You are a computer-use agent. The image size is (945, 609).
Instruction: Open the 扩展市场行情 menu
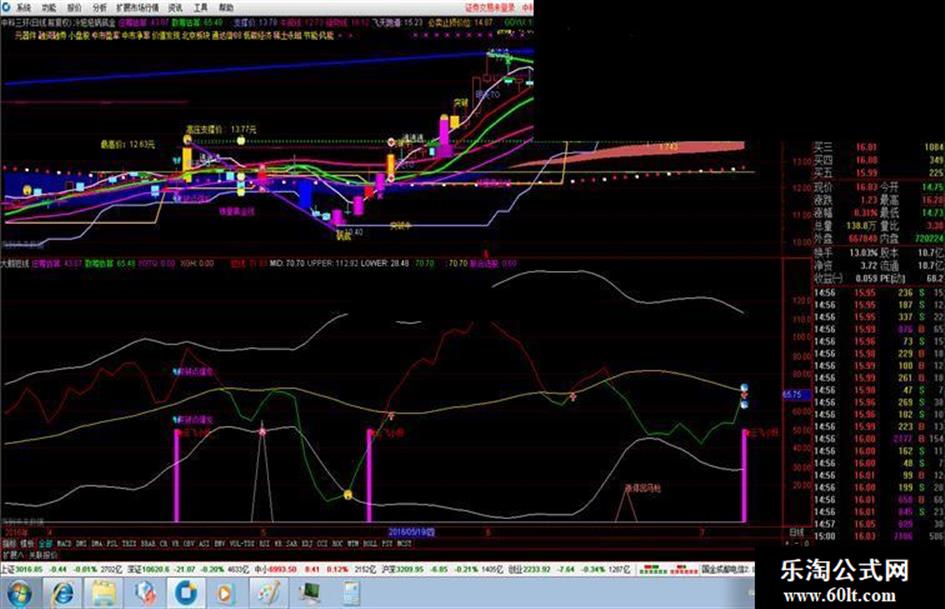(137, 8)
